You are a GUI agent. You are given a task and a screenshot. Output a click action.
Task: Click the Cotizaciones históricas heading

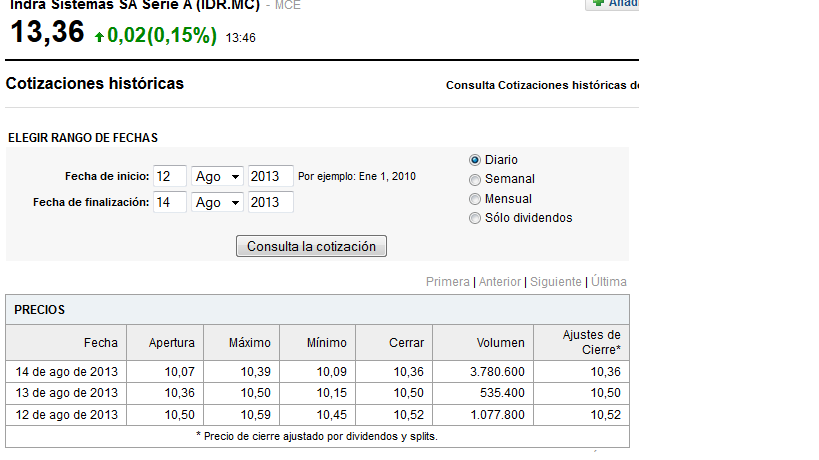pos(95,84)
